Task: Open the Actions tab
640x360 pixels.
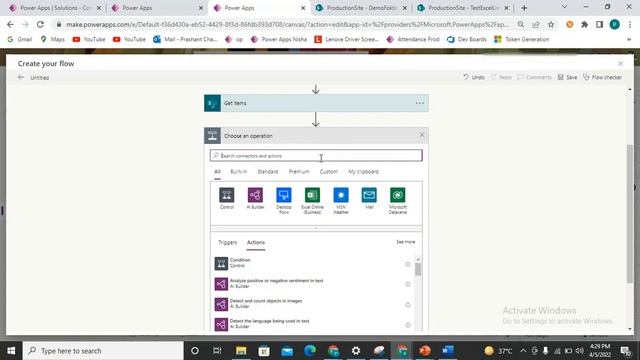Action: [x=256, y=242]
